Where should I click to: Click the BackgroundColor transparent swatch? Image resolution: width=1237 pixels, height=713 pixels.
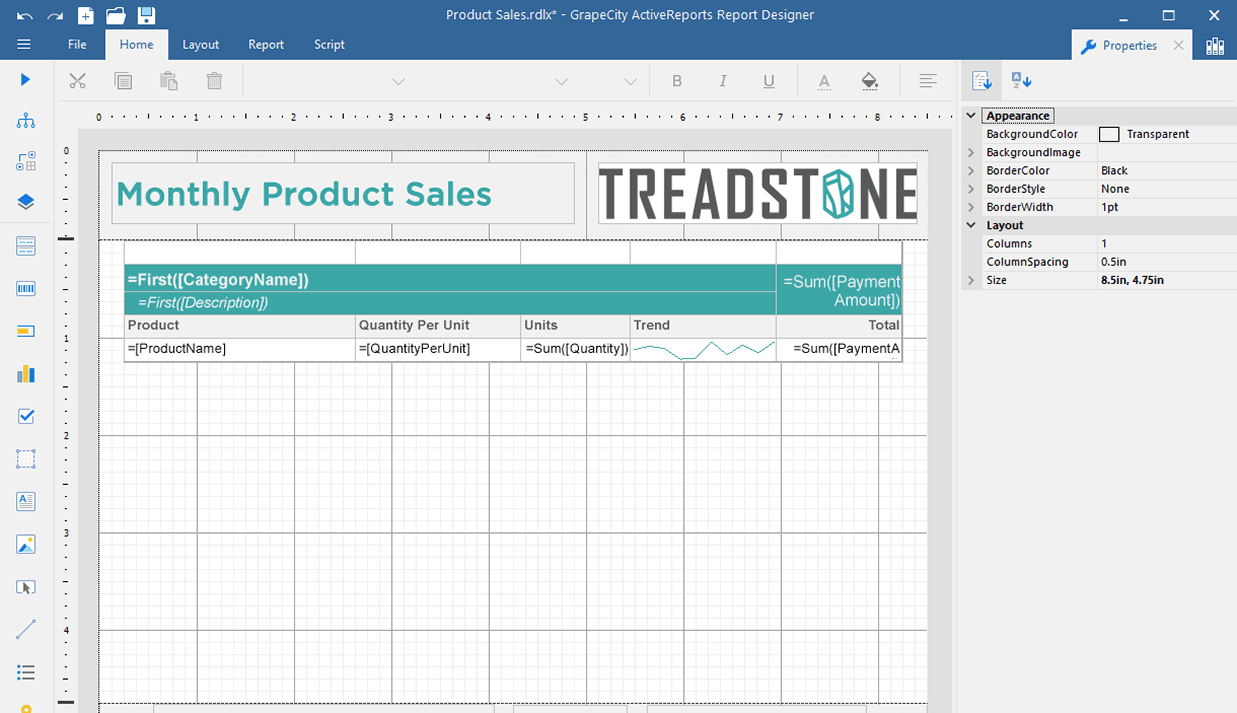click(1109, 134)
